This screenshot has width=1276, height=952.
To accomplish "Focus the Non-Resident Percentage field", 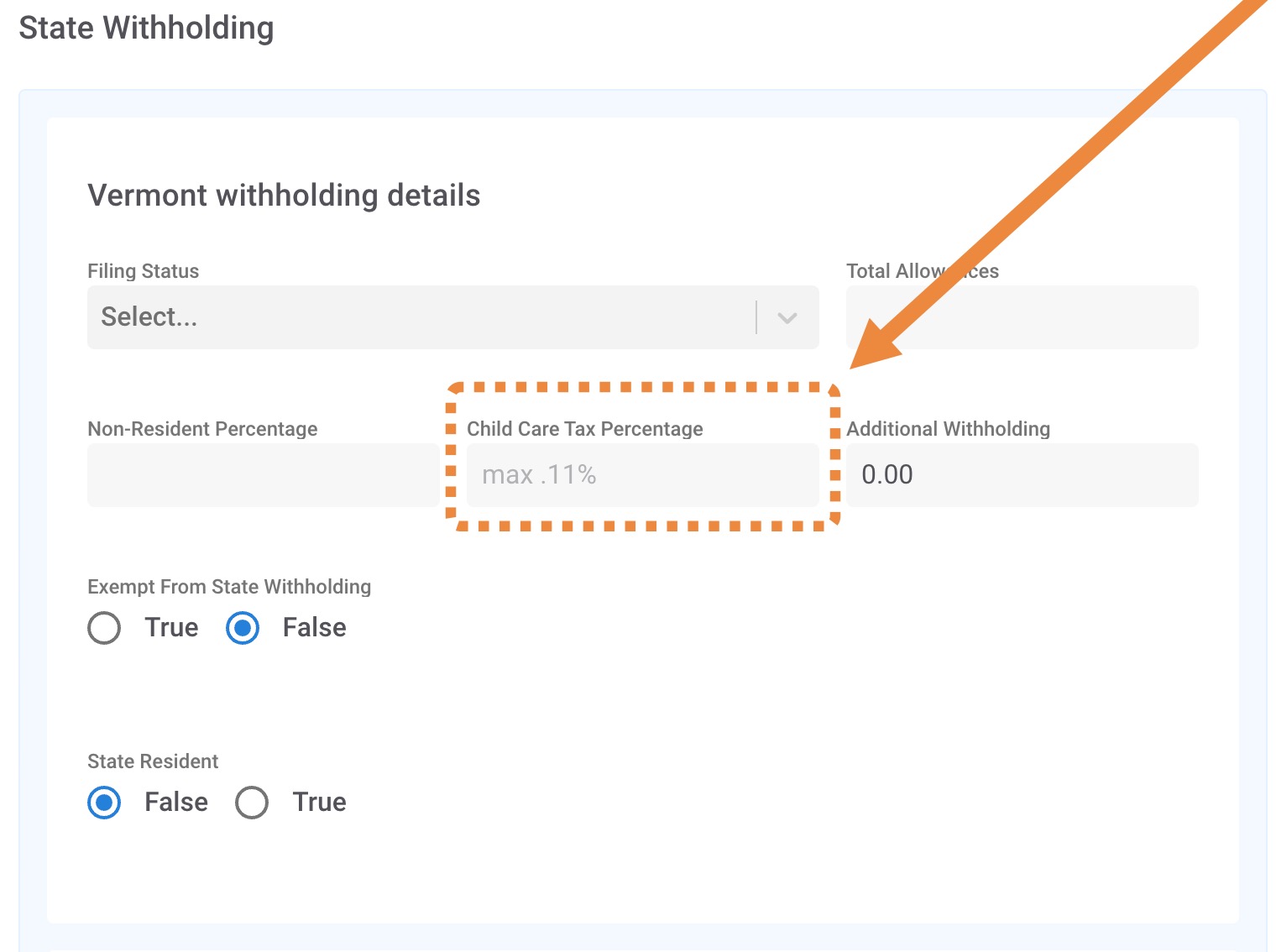I will 262,475.
